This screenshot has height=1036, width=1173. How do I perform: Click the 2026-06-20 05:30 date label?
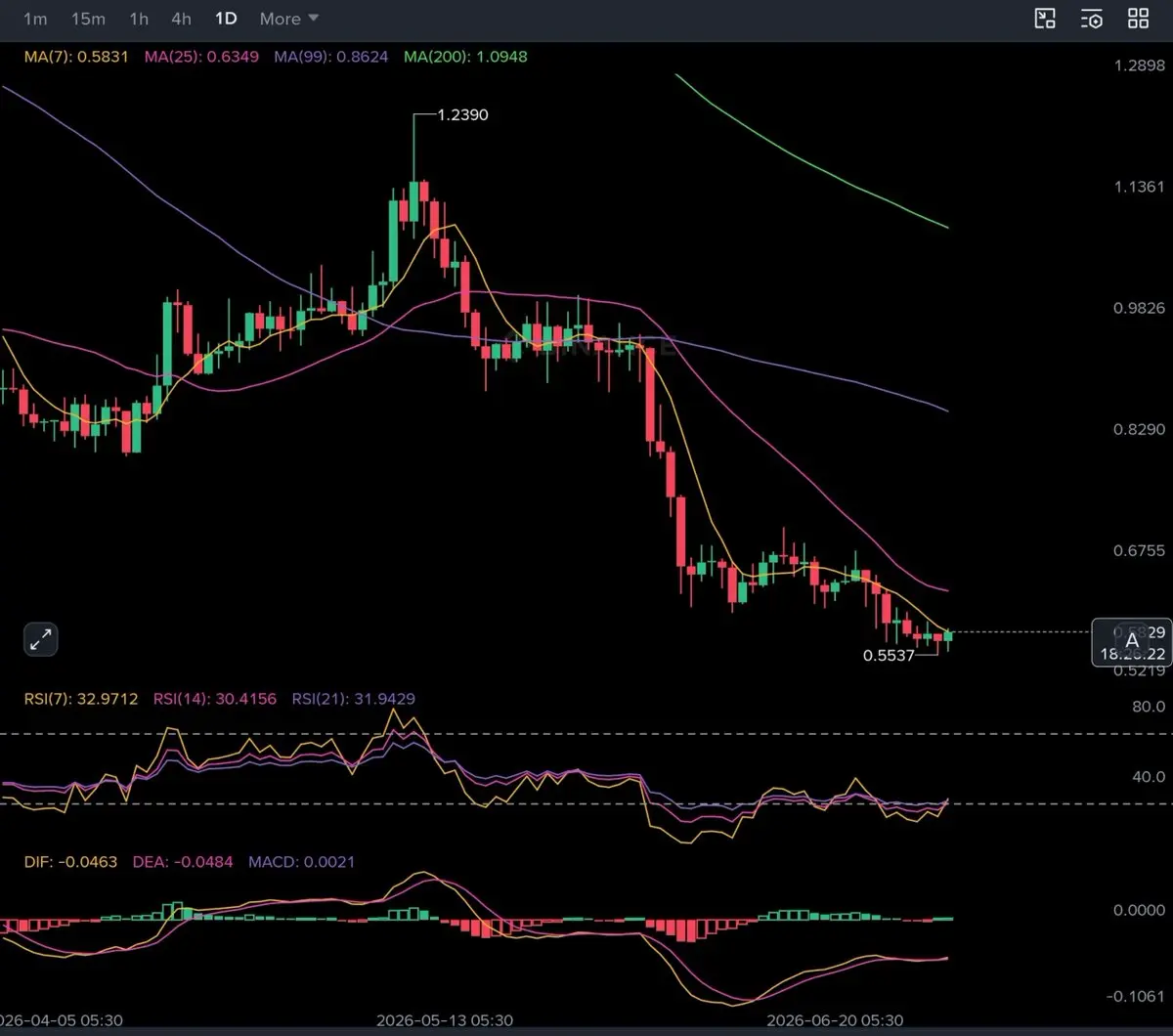(835, 1019)
